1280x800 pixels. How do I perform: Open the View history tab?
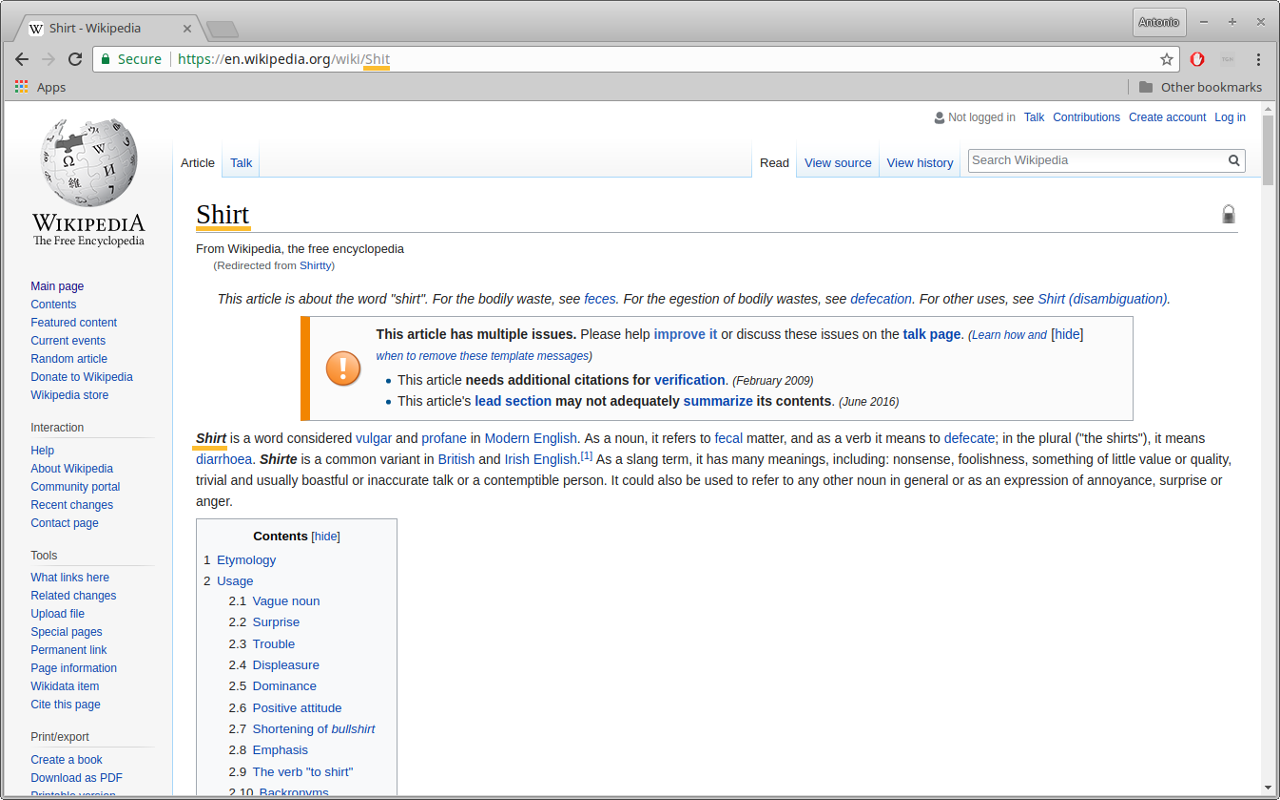pyautogui.click(x=920, y=162)
